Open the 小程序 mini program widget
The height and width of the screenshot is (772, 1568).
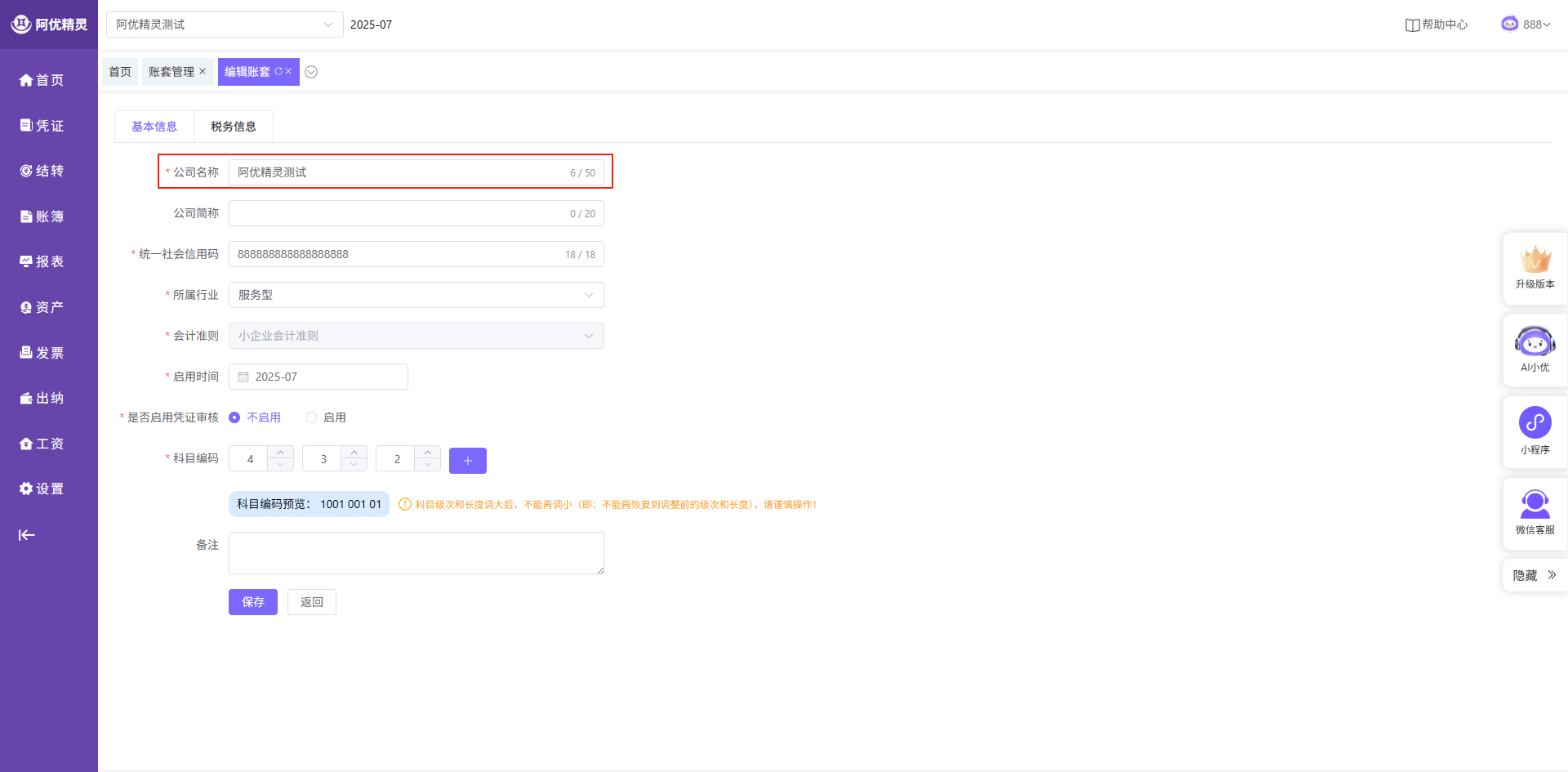(1535, 431)
